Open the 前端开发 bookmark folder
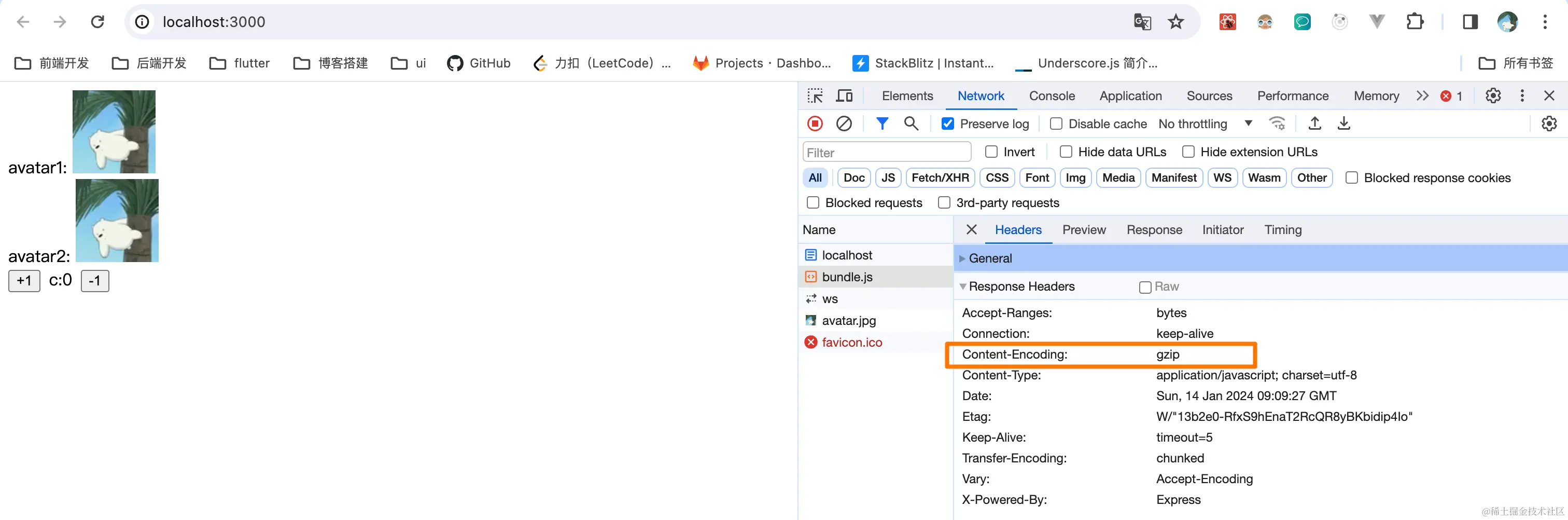This screenshot has width=1568, height=520. [x=52, y=63]
